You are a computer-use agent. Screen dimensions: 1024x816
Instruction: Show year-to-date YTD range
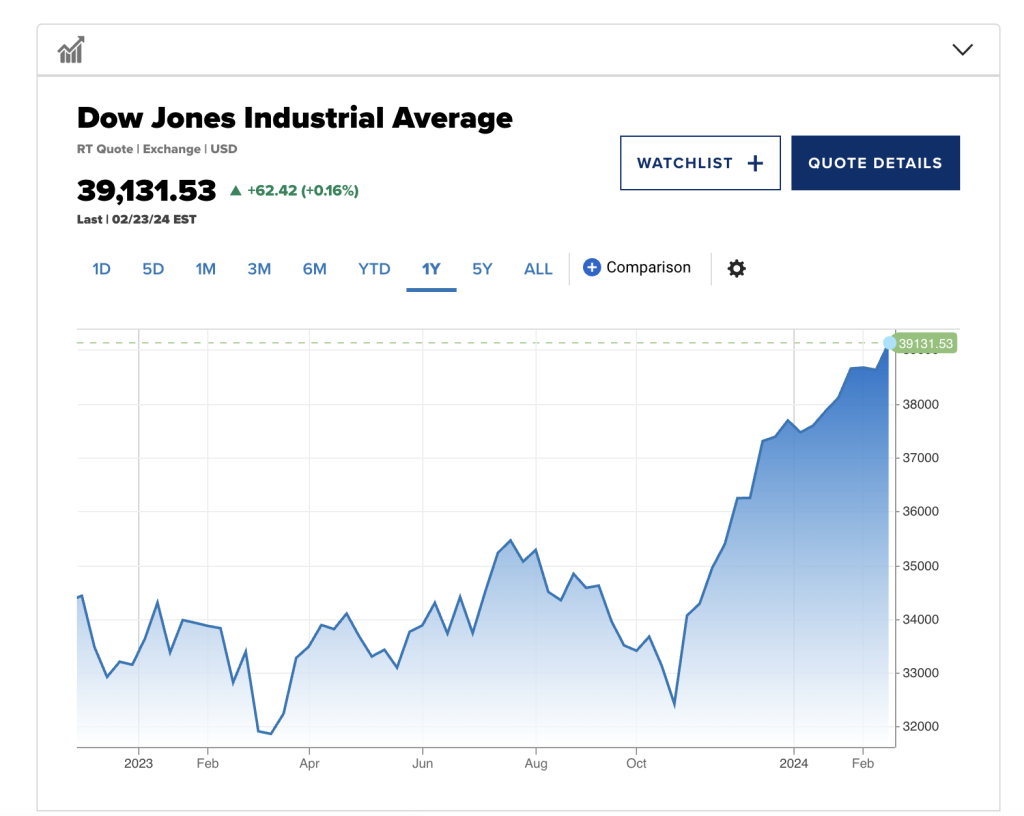(374, 269)
